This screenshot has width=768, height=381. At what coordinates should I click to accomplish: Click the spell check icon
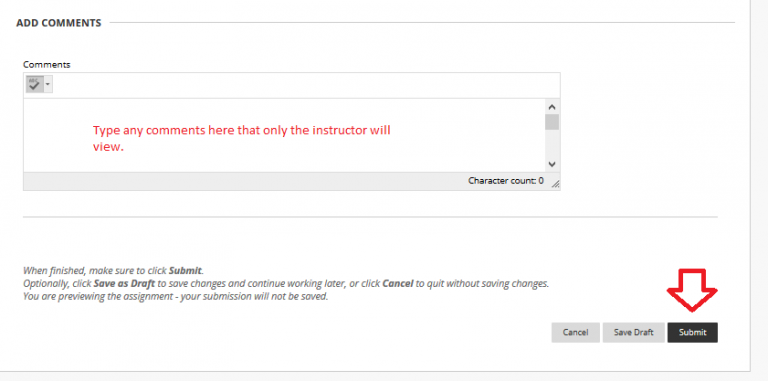tap(34, 84)
